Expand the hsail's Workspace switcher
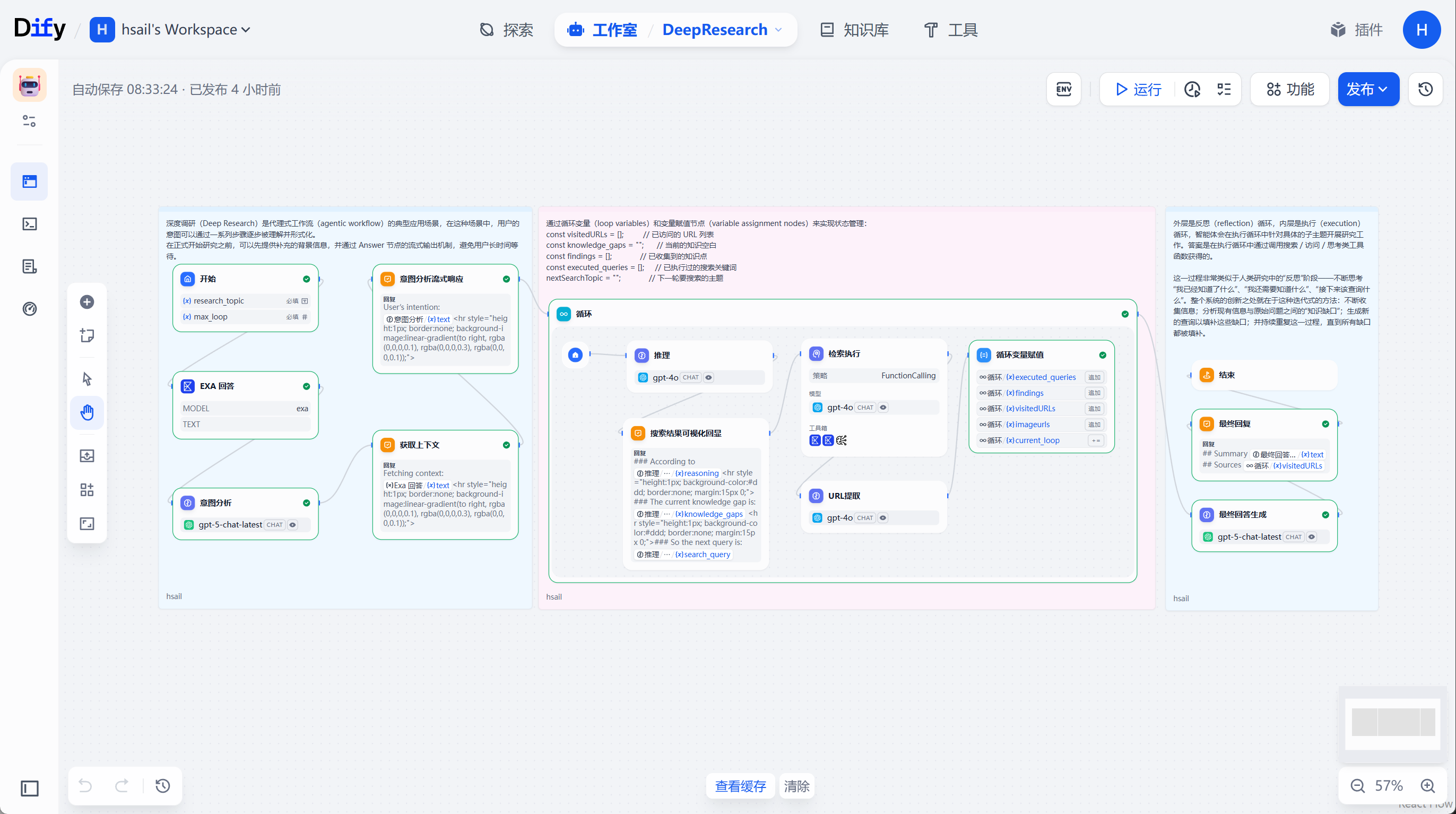Screen dimensions: 1456x814 click(170, 29)
